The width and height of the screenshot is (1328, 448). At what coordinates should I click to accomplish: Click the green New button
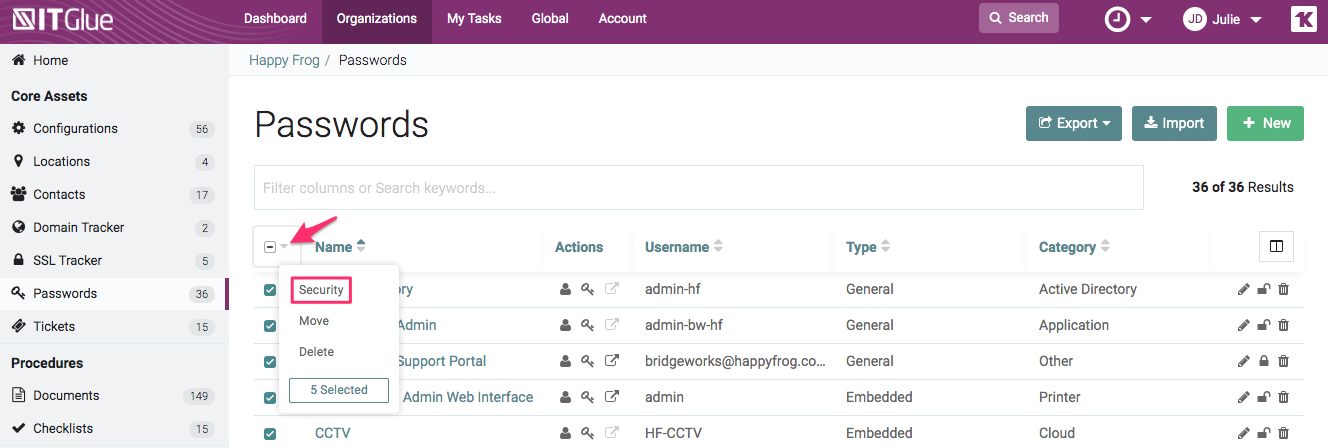(1265, 123)
